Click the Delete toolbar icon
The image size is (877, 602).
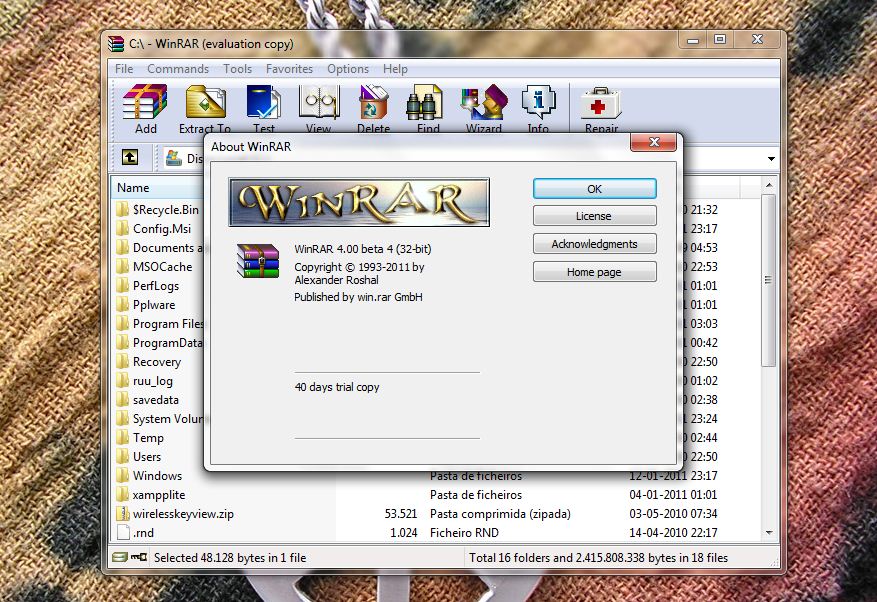coord(373,102)
